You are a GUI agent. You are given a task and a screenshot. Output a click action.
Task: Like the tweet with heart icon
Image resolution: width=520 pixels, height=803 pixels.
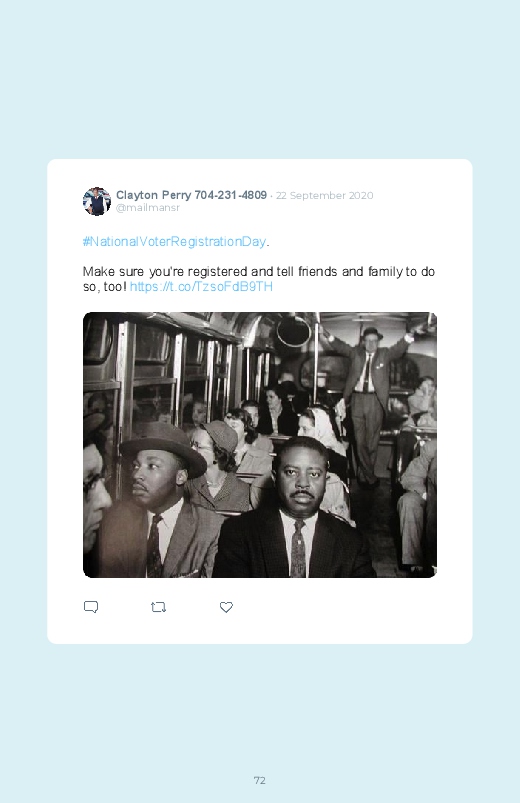[226, 607]
